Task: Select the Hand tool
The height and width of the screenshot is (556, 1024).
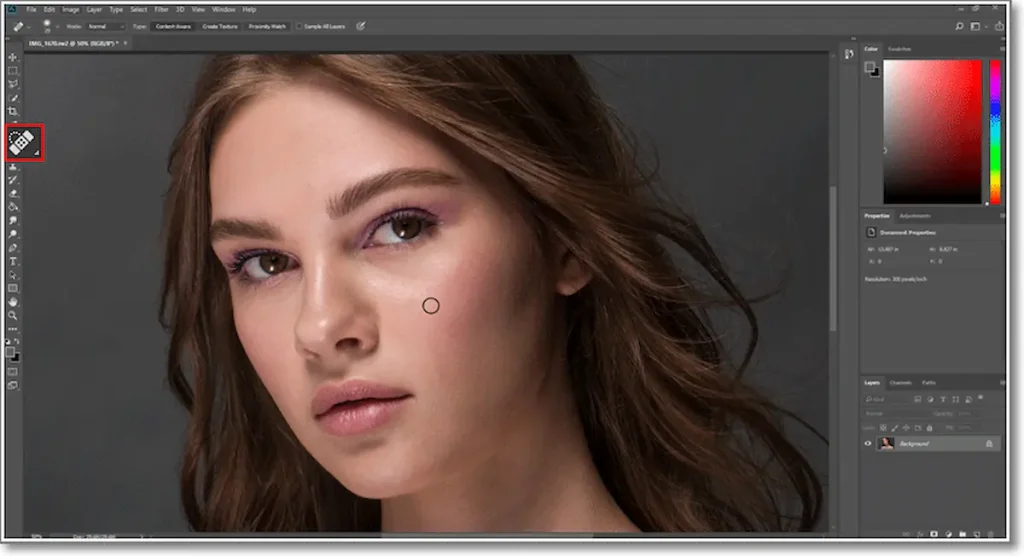Action: click(x=12, y=303)
